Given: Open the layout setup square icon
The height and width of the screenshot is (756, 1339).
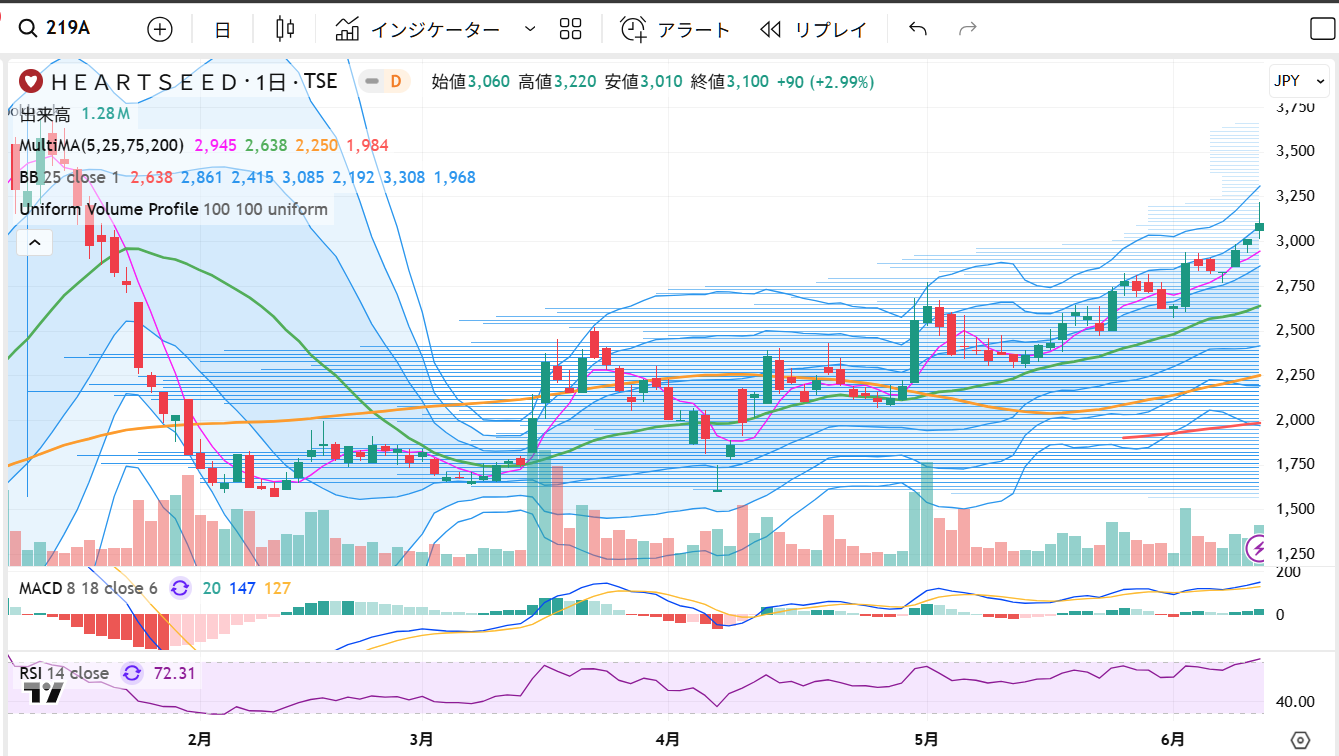Looking at the screenshot, I should tap(1323, 29).
